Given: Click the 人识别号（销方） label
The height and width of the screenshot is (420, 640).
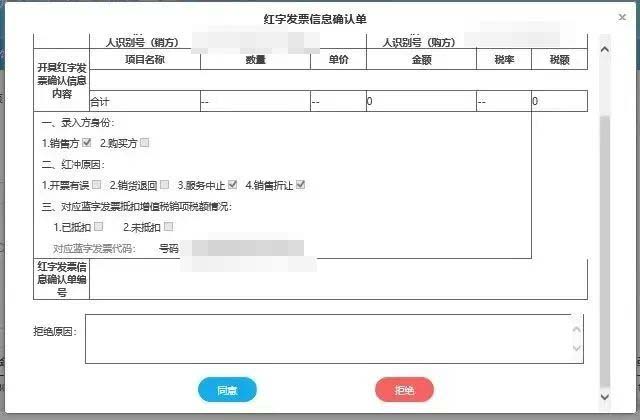Looking at the screenshot, I should coord(142,42).
